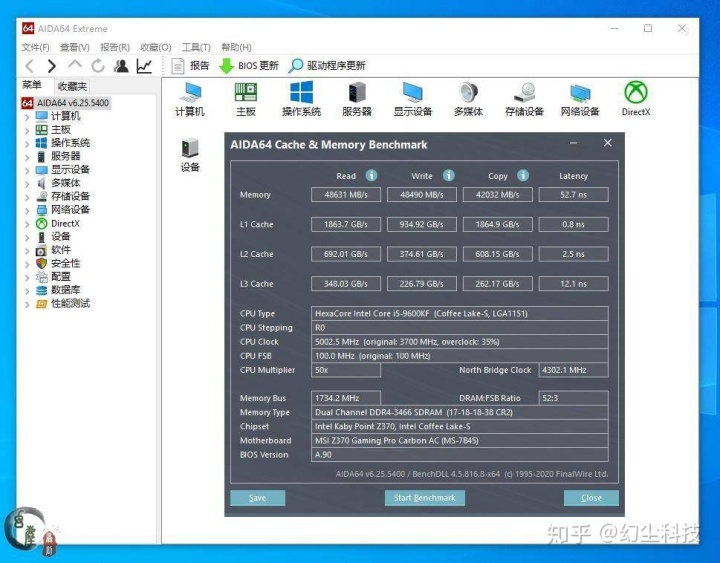Open 工具(T) menu
This screenshot has width=720, height=563.
[196, 47]
